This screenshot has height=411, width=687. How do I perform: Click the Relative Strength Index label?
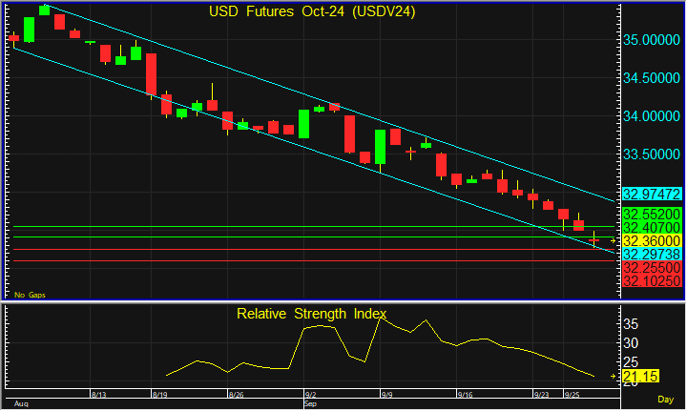pos(311,314)
